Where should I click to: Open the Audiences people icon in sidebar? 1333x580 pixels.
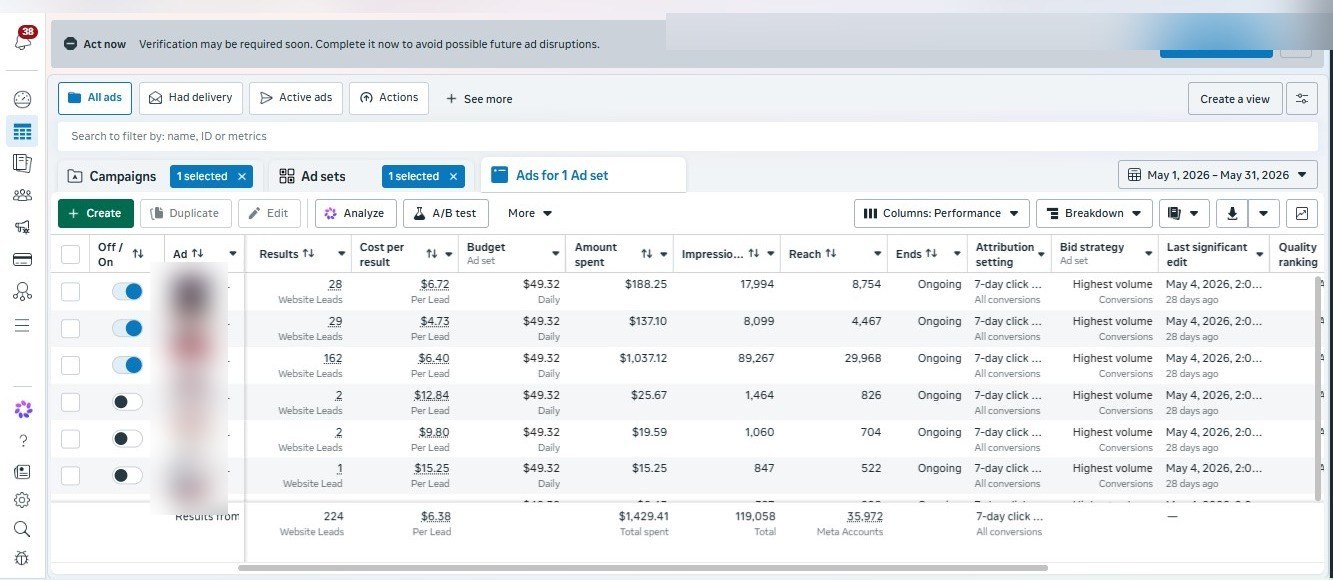click(x=22, y=195)
